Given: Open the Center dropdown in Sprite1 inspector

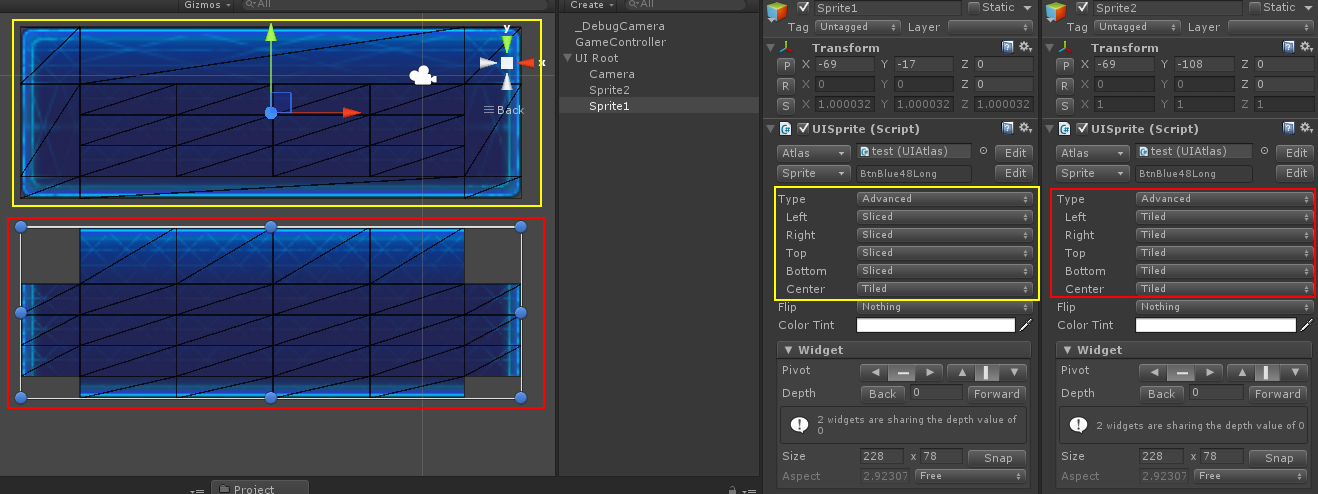Looking at the screenshot, I should (x=944, y=289).
